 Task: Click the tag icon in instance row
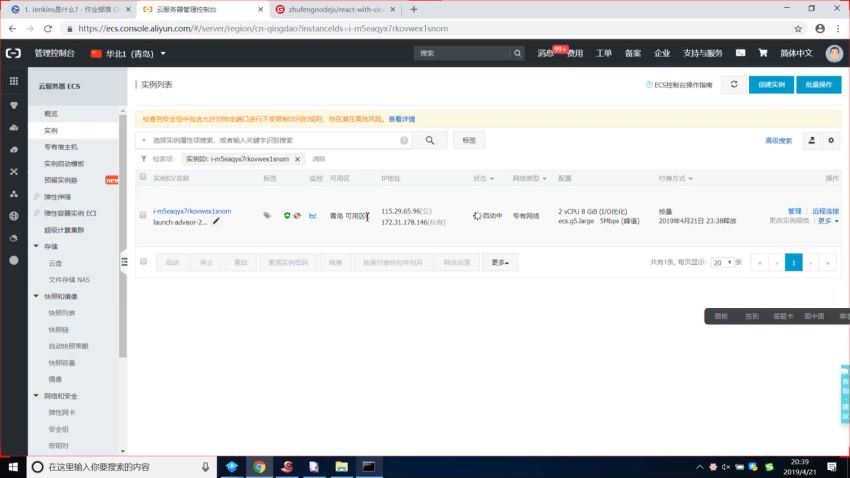tap(267, 215)
